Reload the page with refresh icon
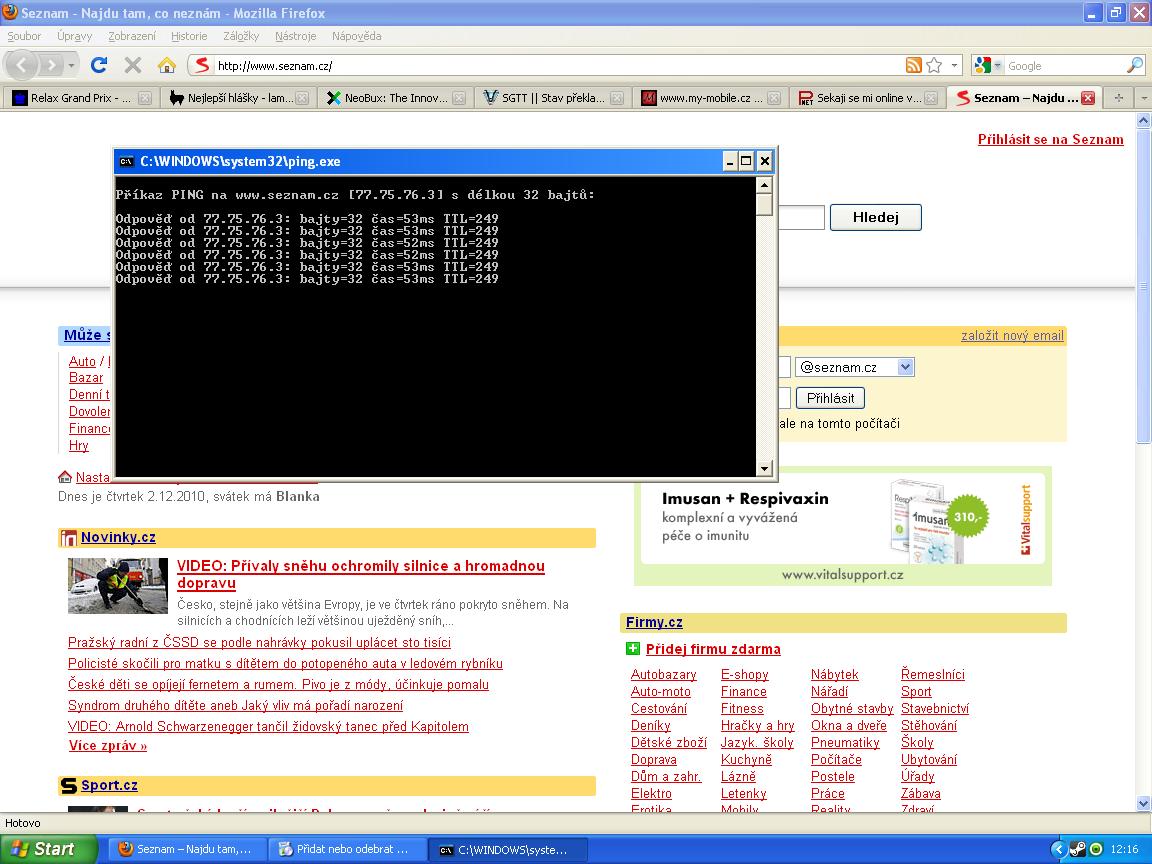Viewport: 1152px width, 864px height. coord(98,65)
